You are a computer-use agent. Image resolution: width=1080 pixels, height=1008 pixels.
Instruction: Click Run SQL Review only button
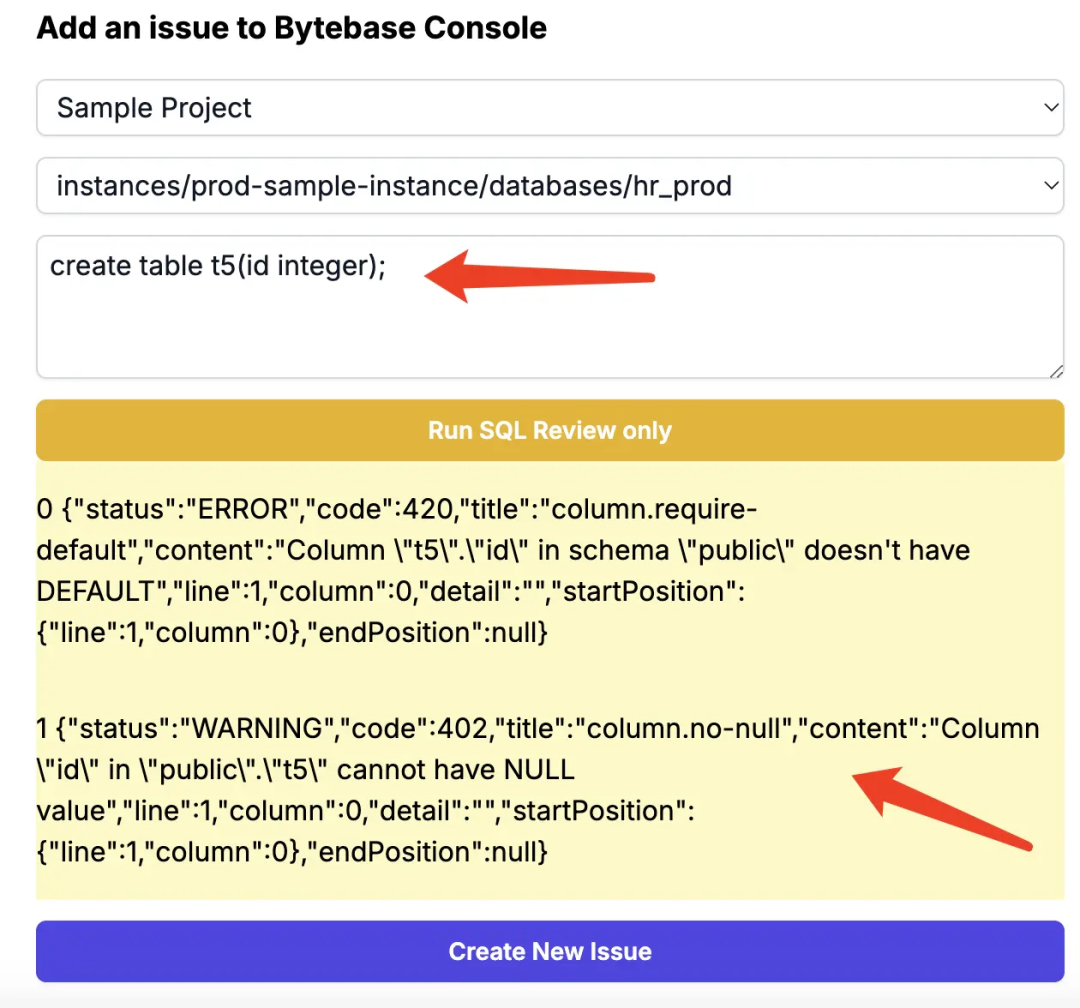tap(550, 430)
